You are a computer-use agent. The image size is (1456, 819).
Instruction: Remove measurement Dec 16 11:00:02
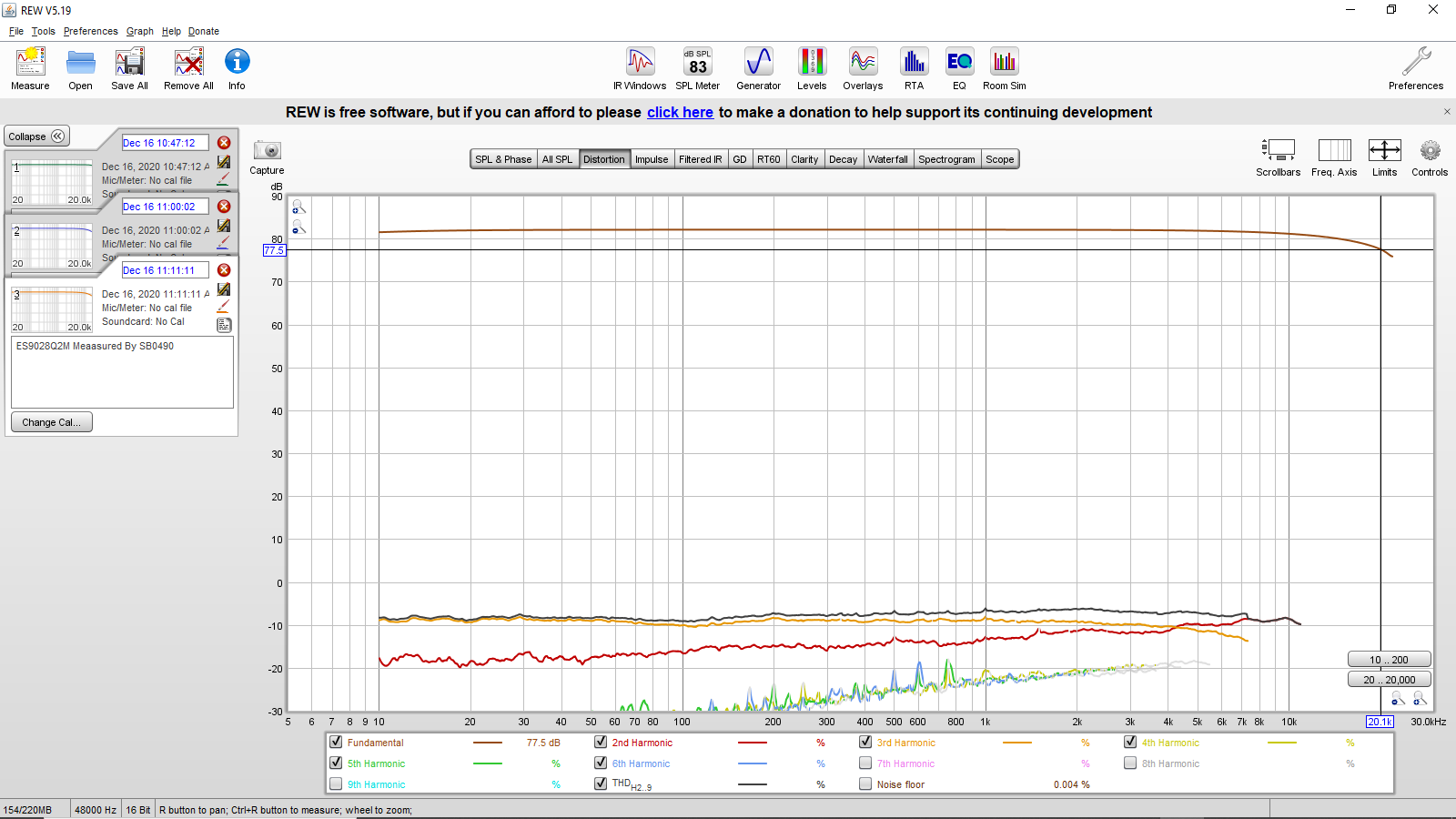(x=224, y=207)
